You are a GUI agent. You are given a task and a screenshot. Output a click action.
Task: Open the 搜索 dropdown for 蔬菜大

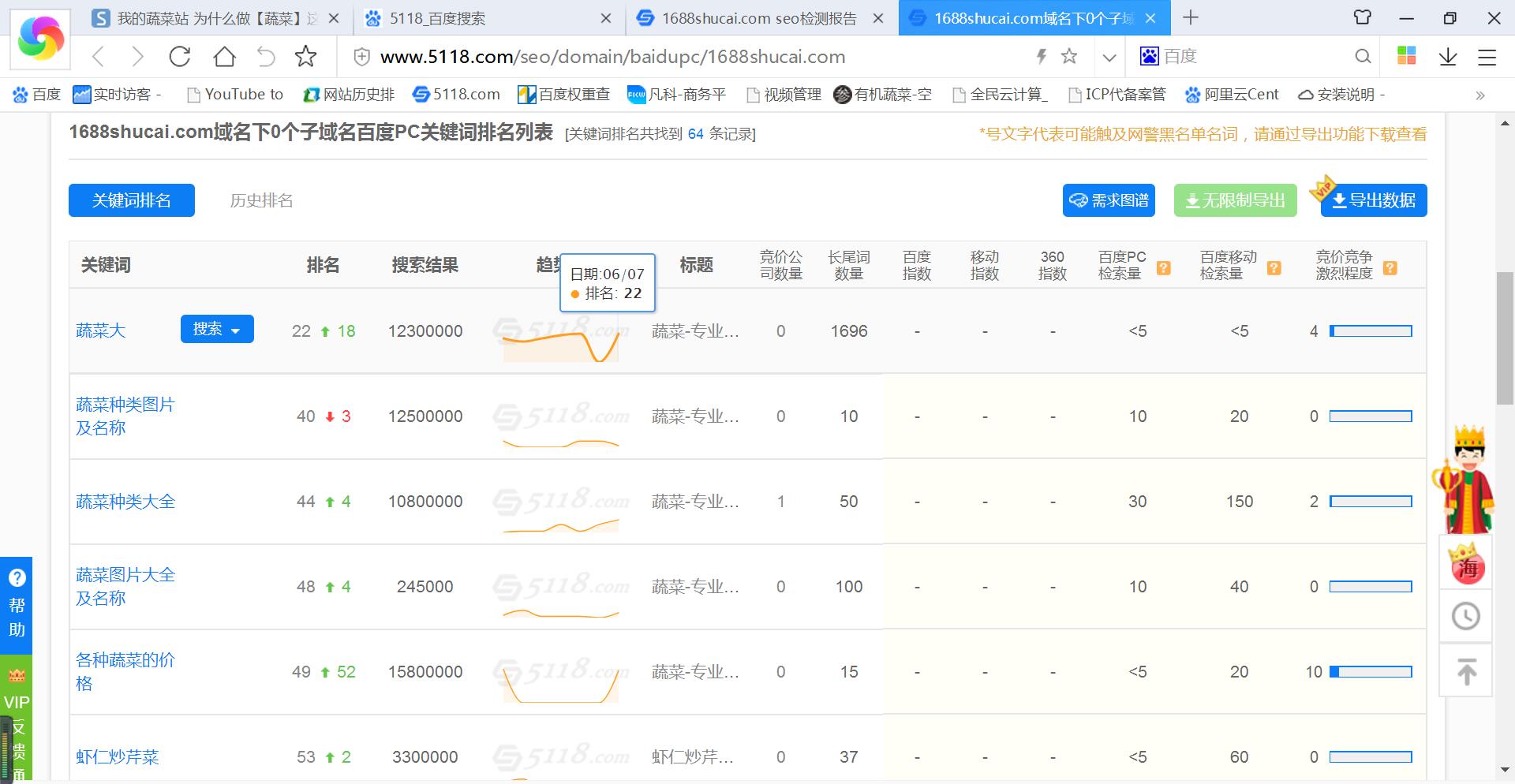click(217, 329)
